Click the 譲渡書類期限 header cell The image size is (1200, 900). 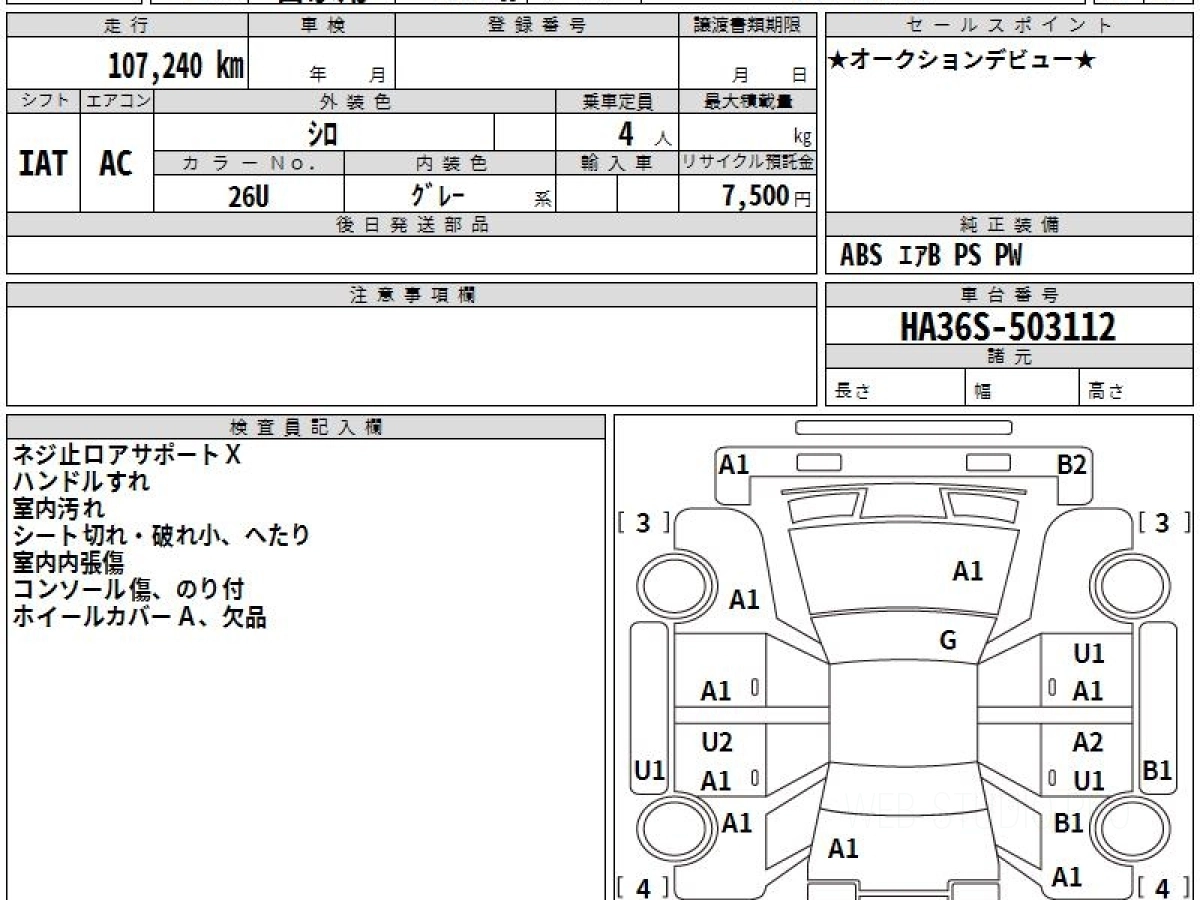coord(747,26)
